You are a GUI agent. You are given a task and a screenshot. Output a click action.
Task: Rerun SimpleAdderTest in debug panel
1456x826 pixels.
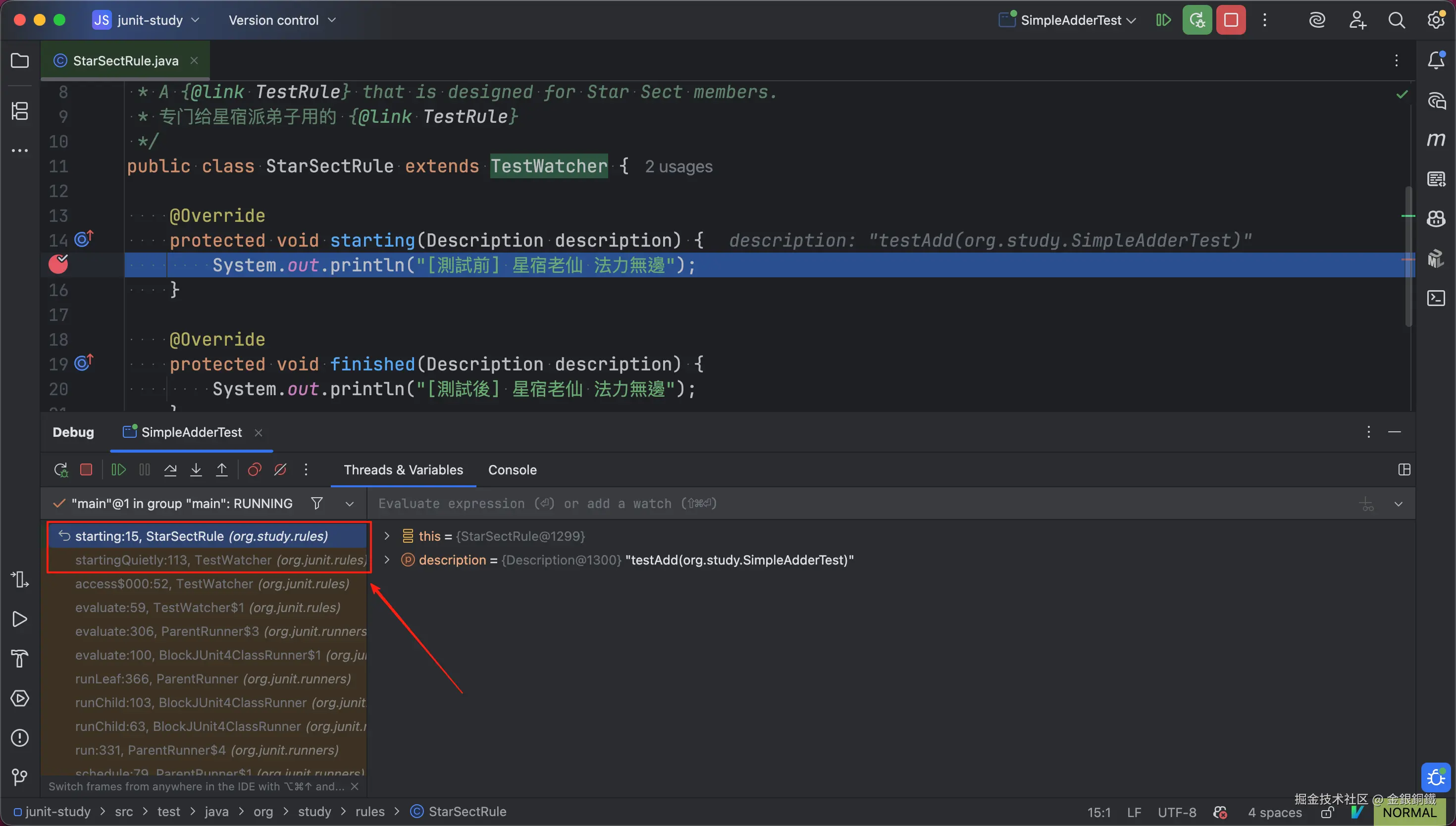coord(61,470)
